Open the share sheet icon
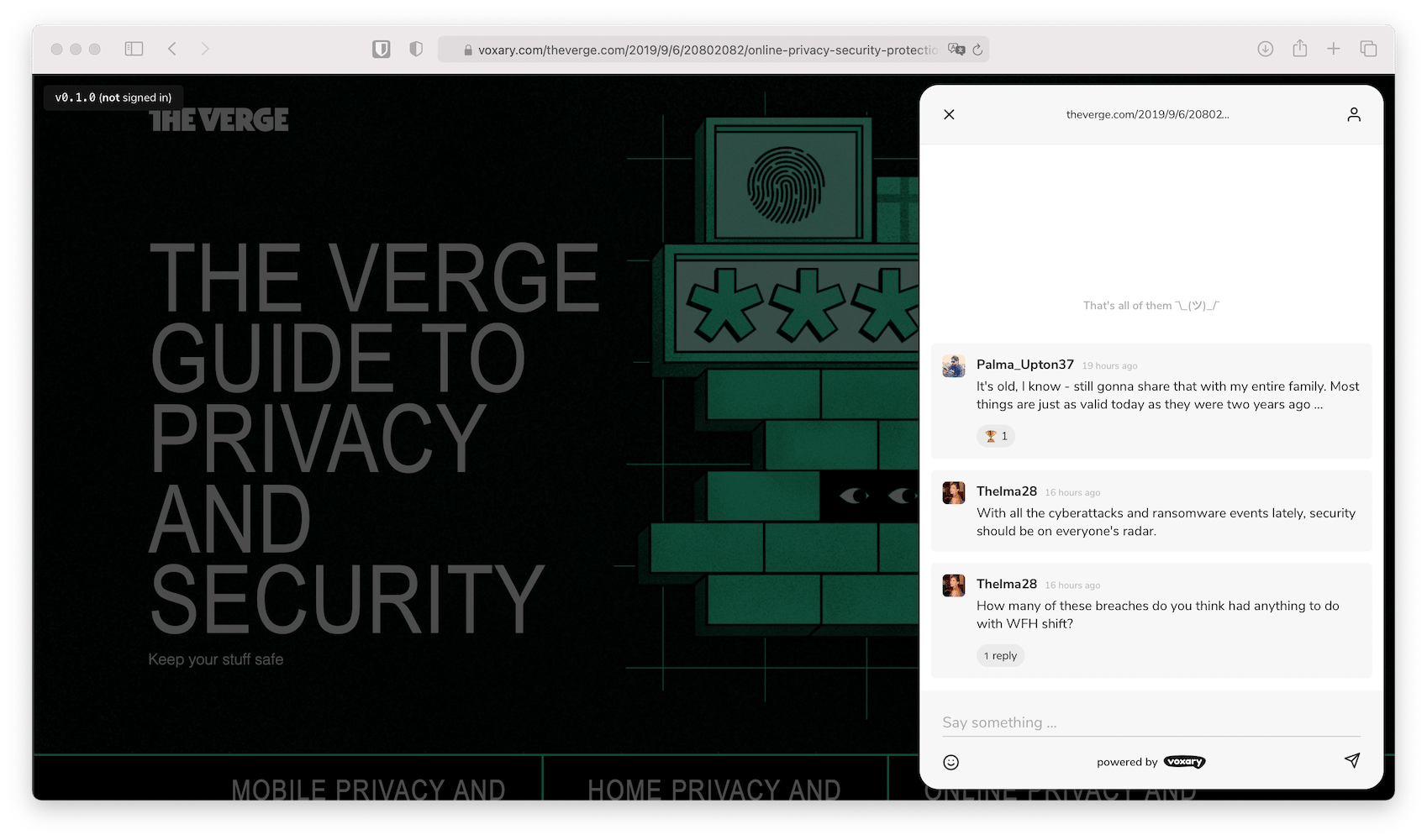The height and width of the screenshot is (840, 1427). pyautogui.click(x=1300, y=48)
